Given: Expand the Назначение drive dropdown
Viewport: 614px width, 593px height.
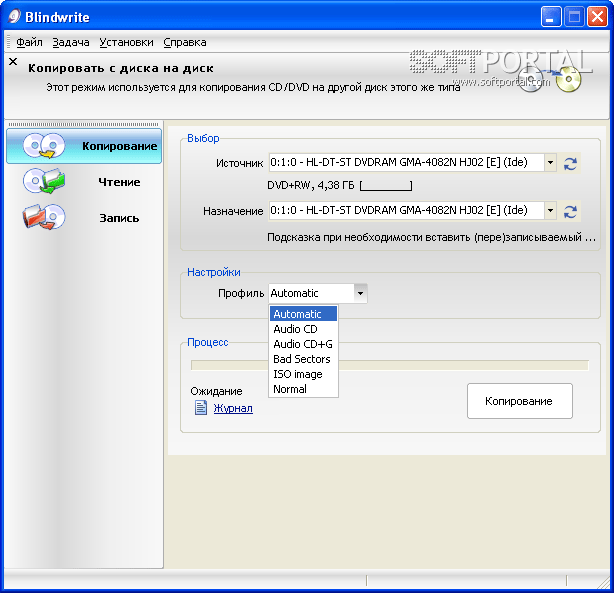Looking at the screenshot, I should coord(550,211).
